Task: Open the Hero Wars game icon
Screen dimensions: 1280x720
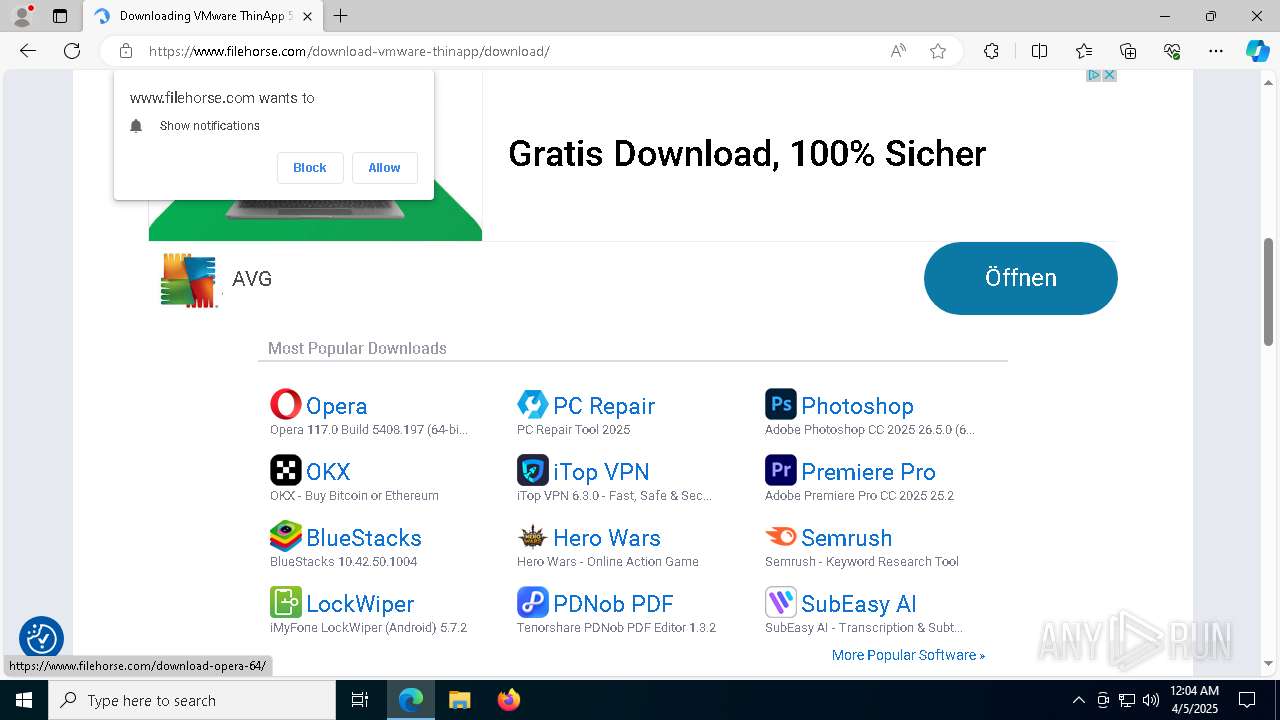Action: [533, 536]
